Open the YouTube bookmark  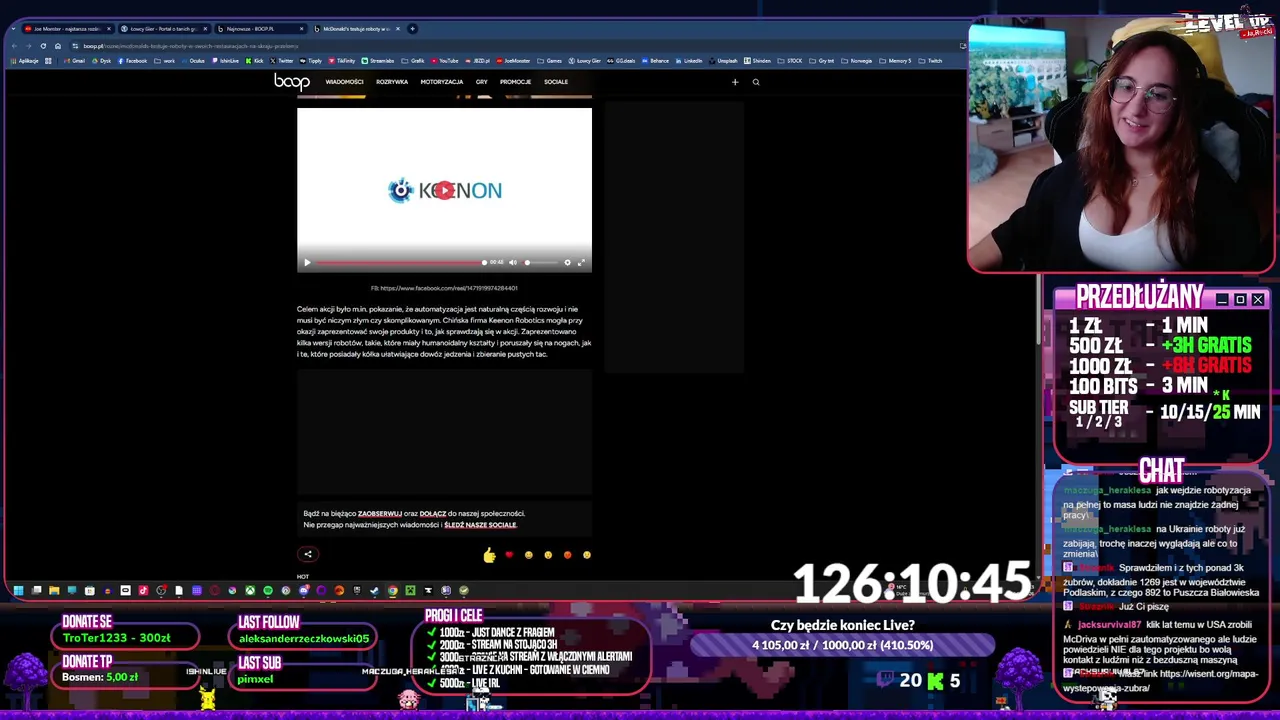tap(444, 61)
